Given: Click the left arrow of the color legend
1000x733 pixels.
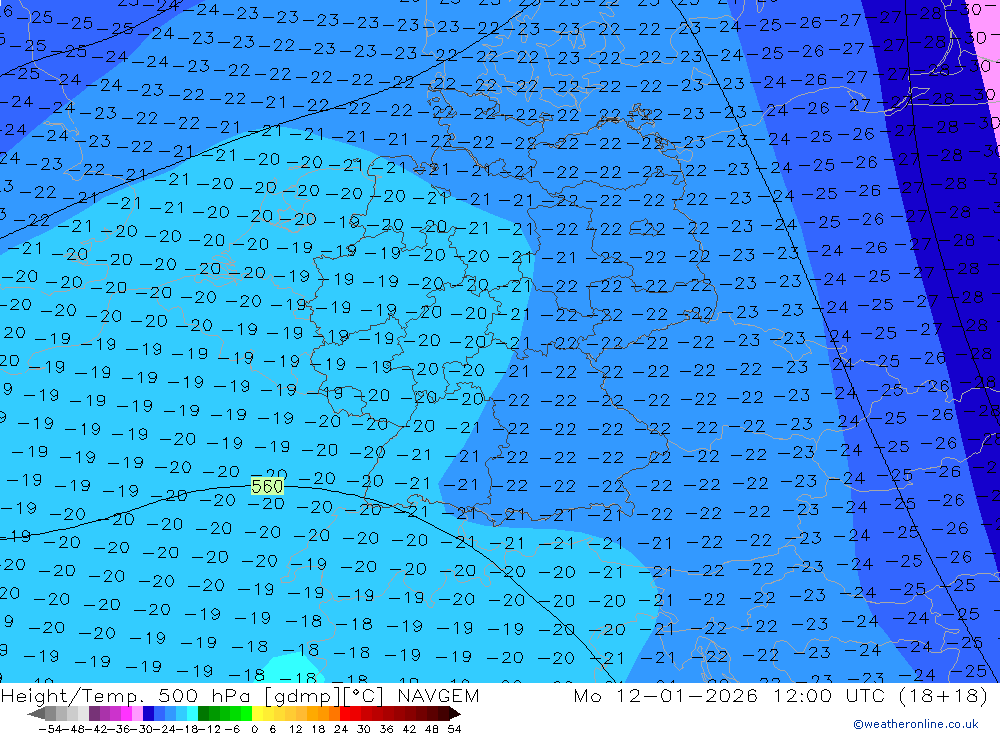Looking at the screenshot, I should click(36, 713).
